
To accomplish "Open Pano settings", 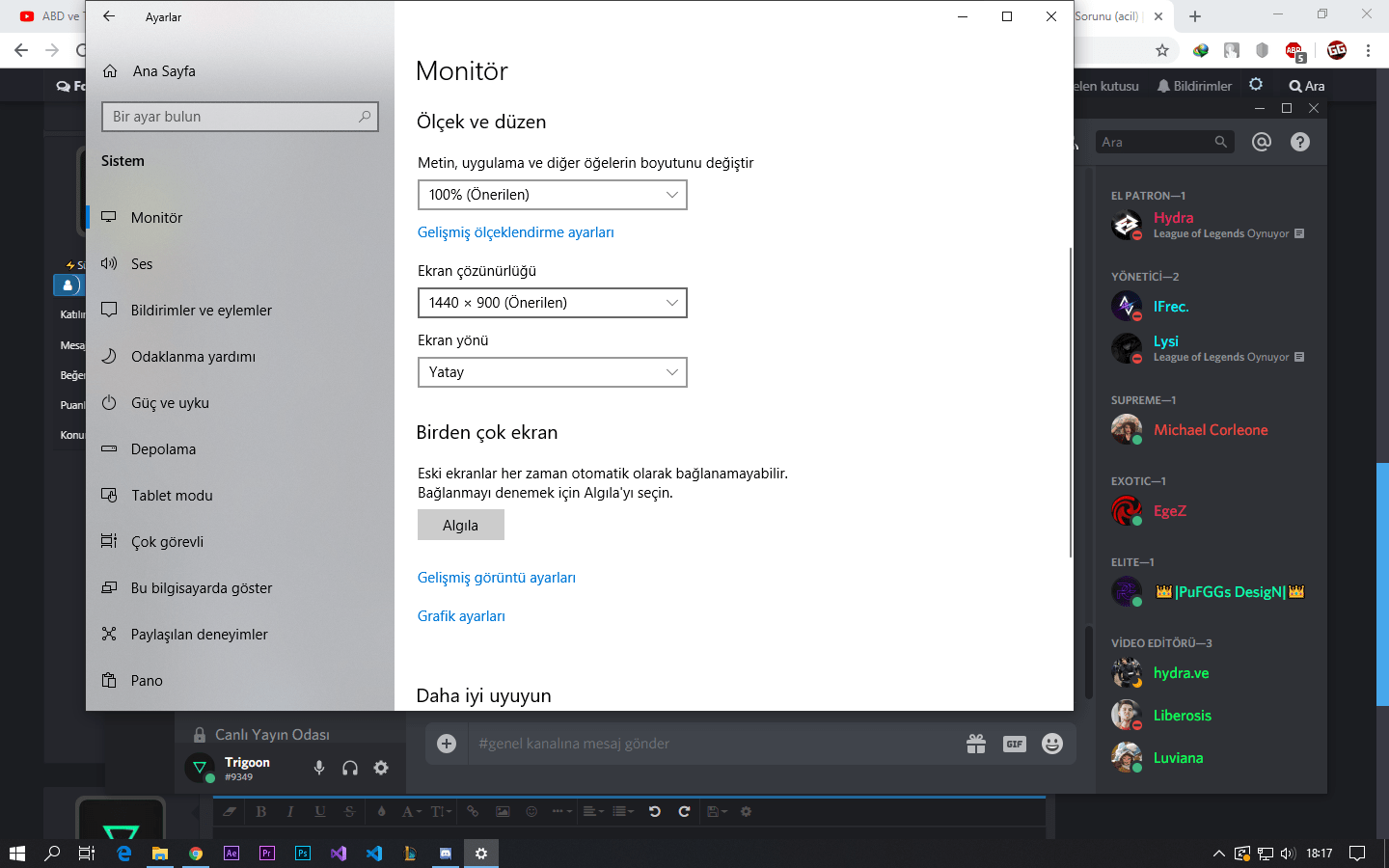I will point(240,681).
